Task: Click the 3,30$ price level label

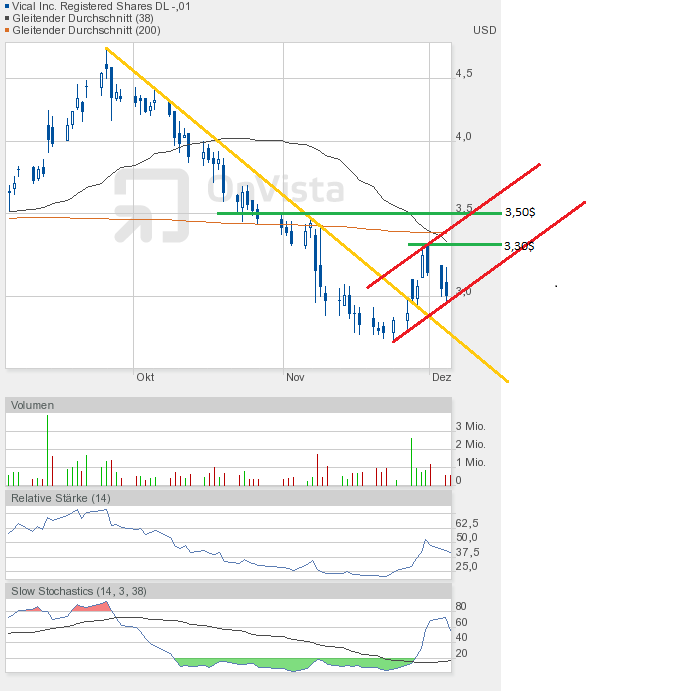Action: [x=519, y=245]
